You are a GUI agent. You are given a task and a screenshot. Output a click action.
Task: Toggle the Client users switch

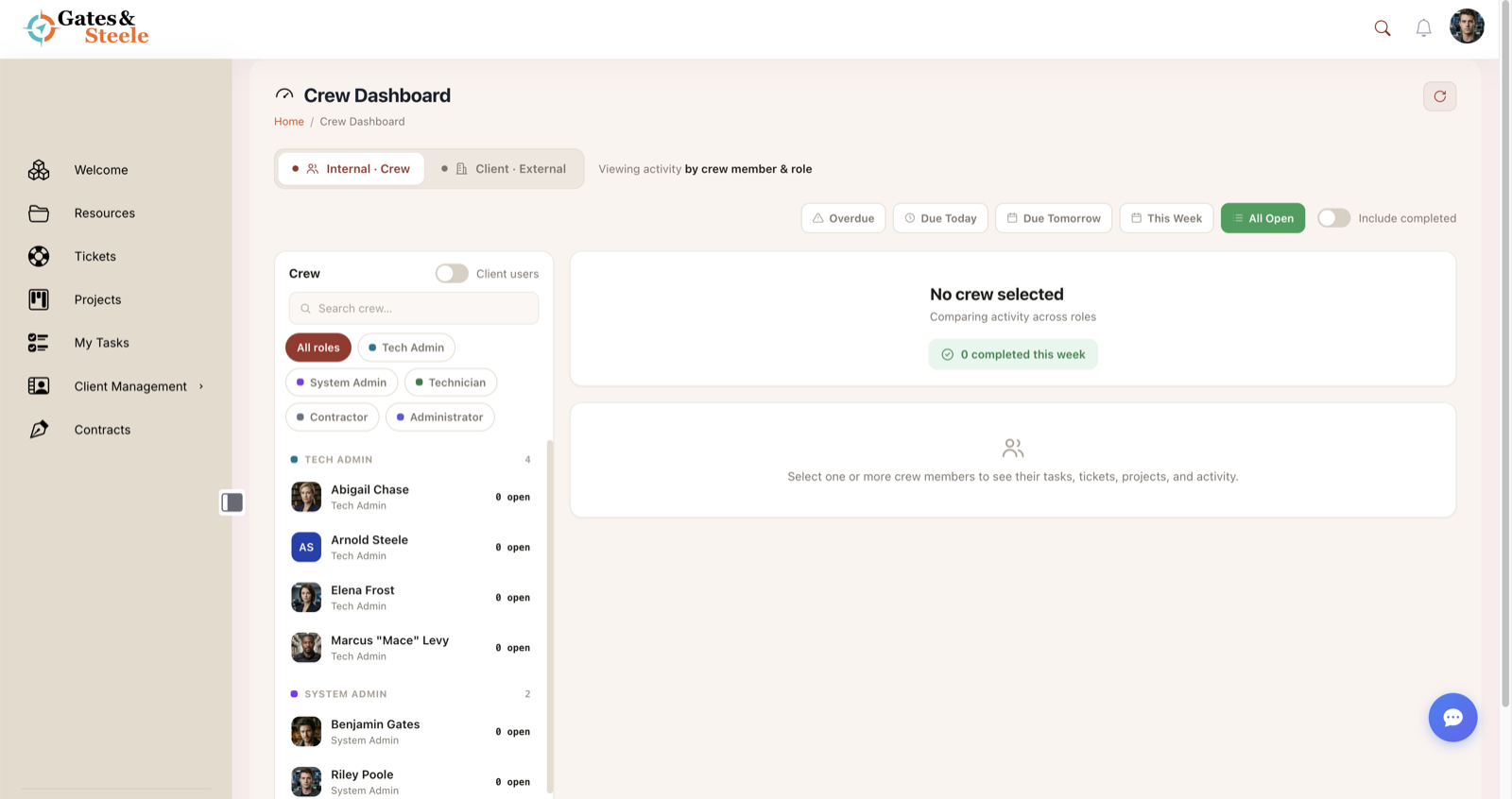[452, 274]
